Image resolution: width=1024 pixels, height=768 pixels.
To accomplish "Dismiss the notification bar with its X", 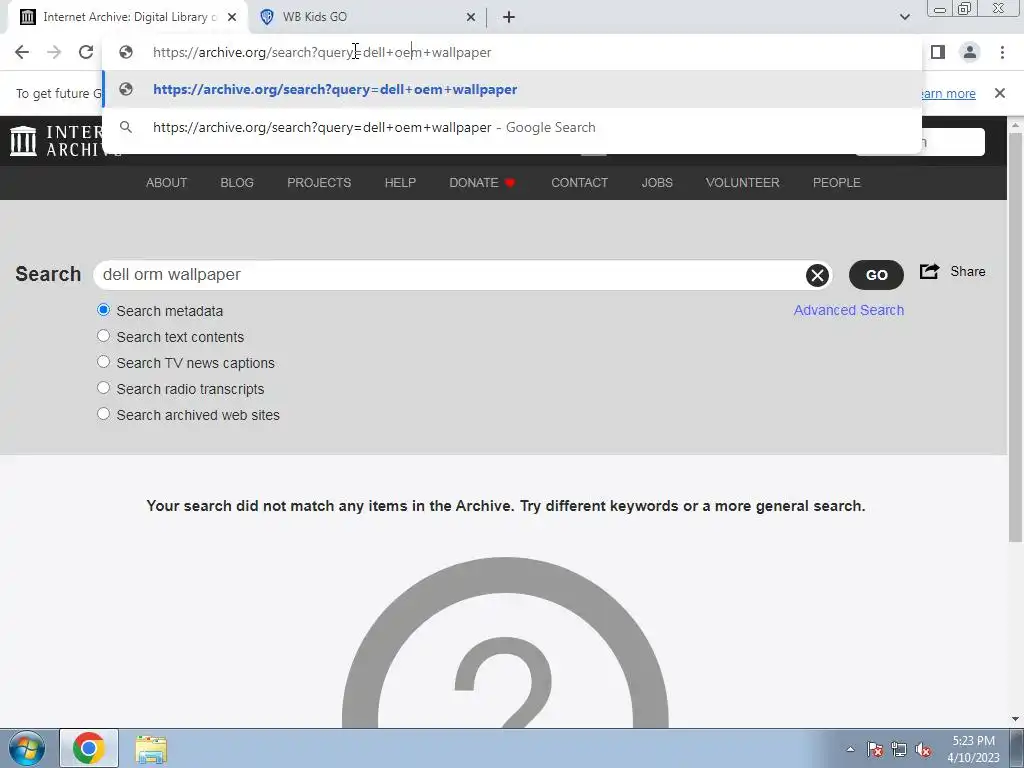I will coord(1000,93).
